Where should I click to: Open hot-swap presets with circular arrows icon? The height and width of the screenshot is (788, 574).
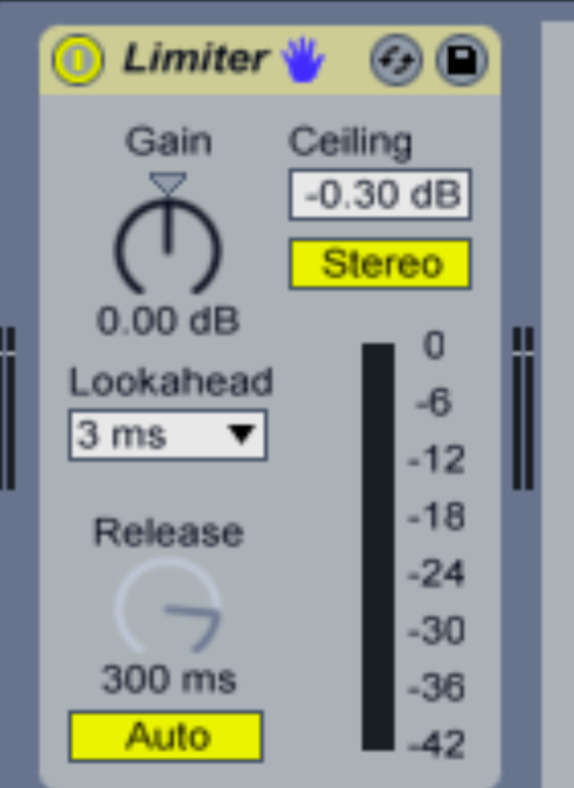pos(397,60)
